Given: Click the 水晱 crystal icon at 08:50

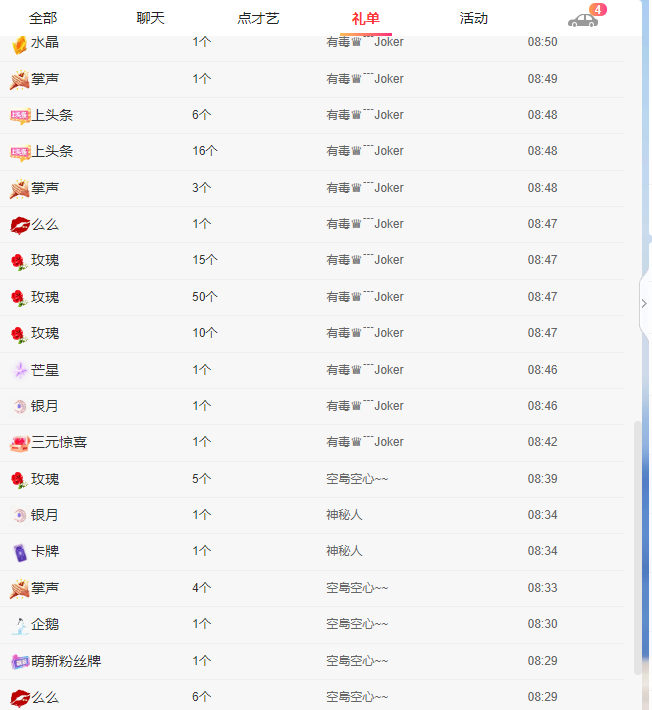Looking at the screenshot, I should click(19, 44).
